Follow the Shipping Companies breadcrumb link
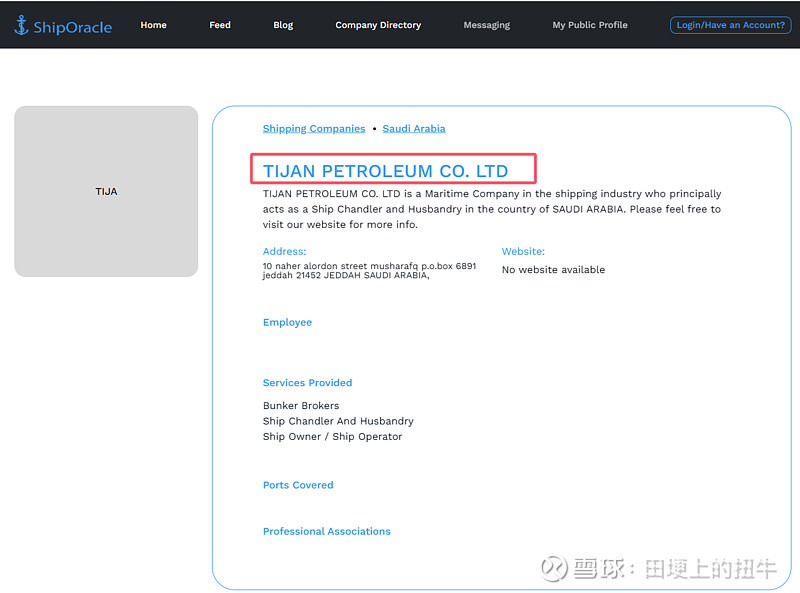The height and width of the screenshot is (593, 800). point(314,129)
